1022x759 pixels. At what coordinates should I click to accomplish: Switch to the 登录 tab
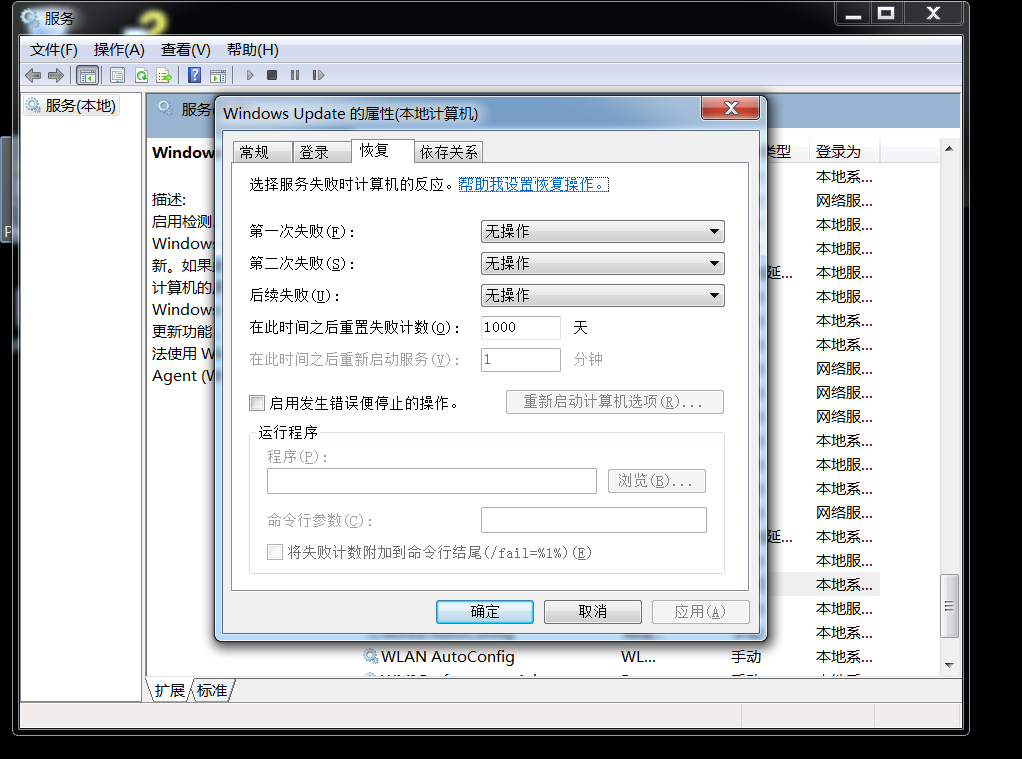click(x=321, y=153)
